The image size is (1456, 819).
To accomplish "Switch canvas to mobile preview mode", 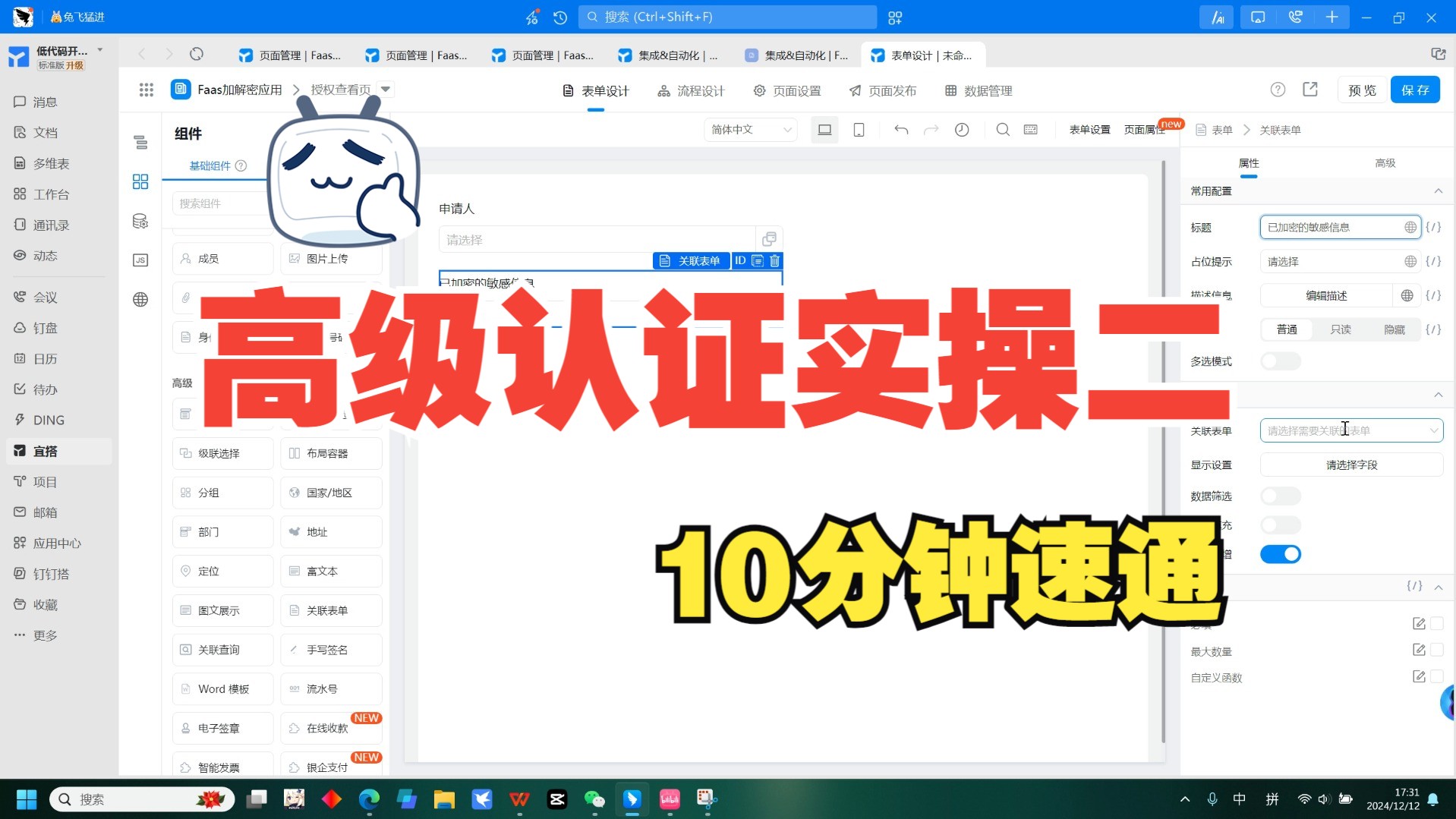I will (859, 130).
